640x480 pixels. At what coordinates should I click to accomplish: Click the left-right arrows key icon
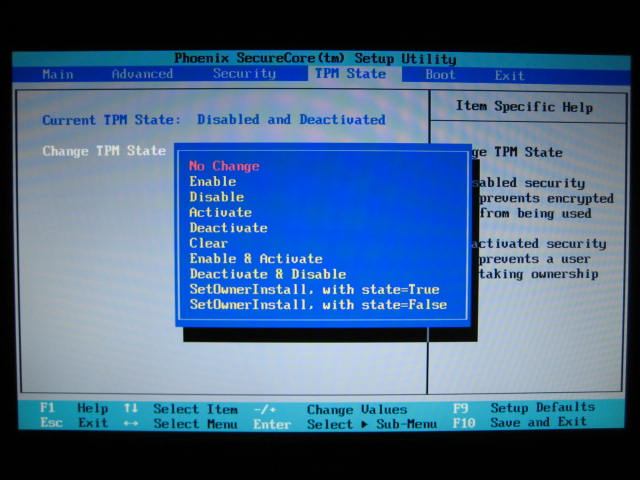click(131, 424)
